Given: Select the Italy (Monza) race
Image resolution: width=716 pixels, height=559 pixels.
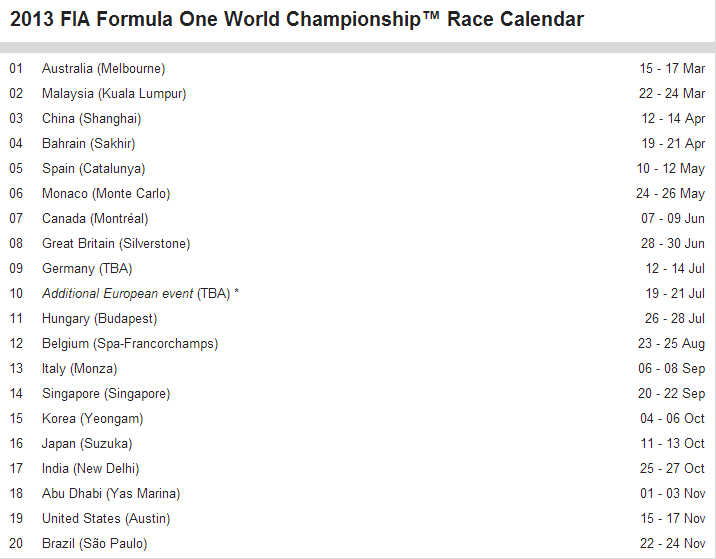Looking at the screenshot, I should point(79,369).
